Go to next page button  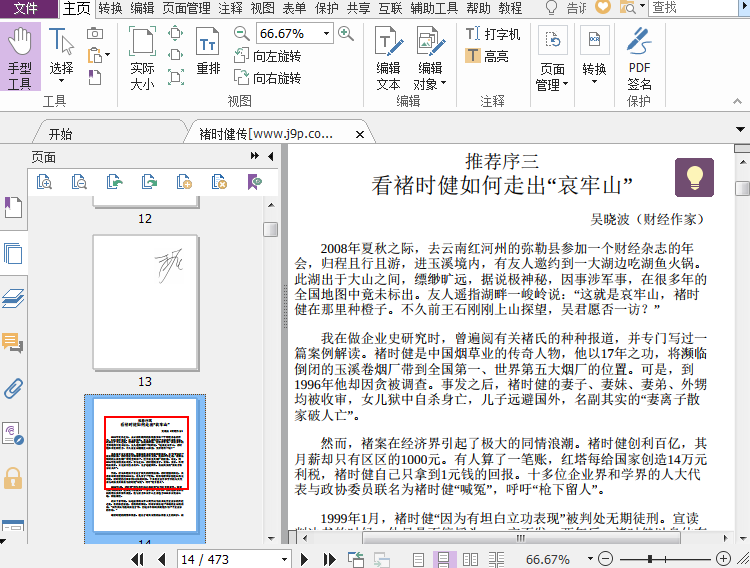(x=304, y=559)
